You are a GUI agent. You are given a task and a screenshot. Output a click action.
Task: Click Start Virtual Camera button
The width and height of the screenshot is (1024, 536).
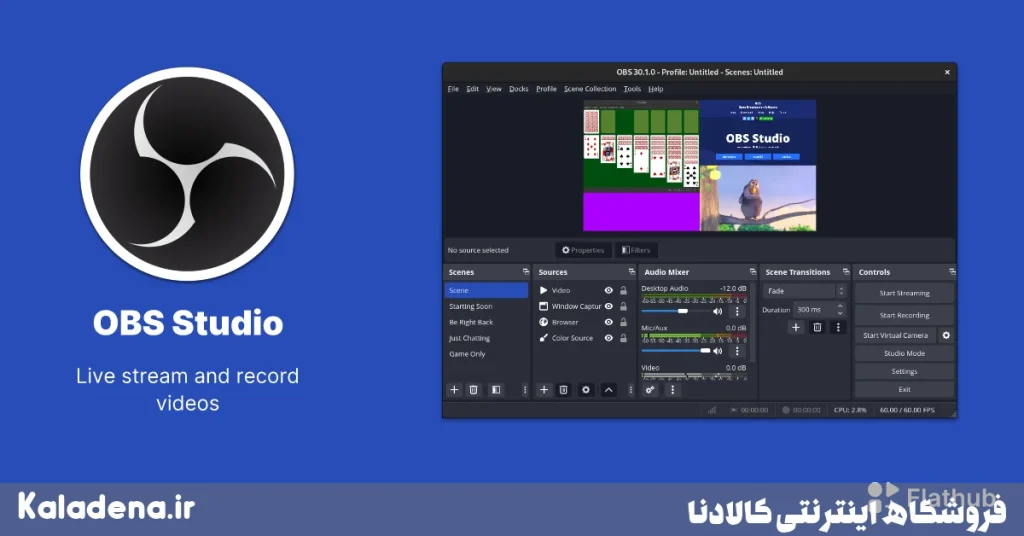pos(895,335)
